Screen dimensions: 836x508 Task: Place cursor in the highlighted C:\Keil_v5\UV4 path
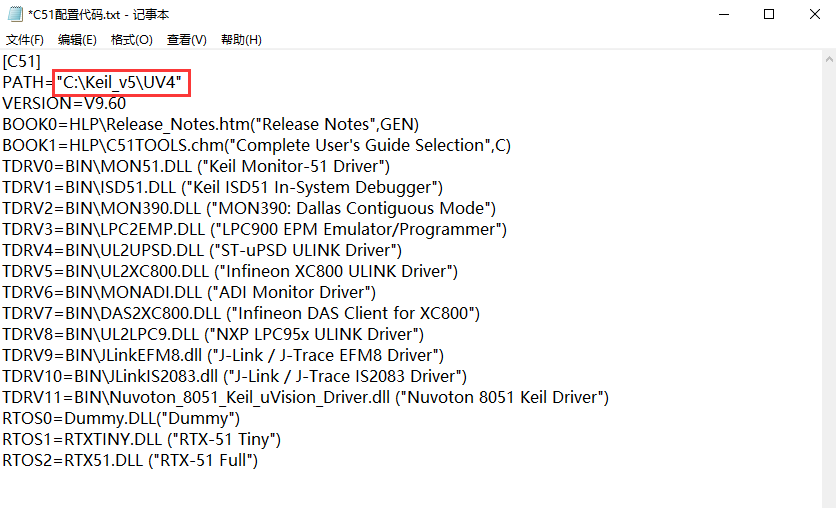pyautogui.click(x=122, y=82)
